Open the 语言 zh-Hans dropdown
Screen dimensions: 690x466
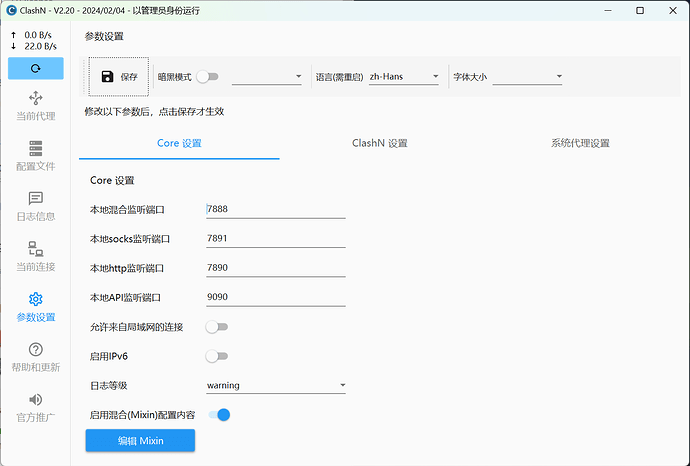pyautogui.click(x=404, y=77)
